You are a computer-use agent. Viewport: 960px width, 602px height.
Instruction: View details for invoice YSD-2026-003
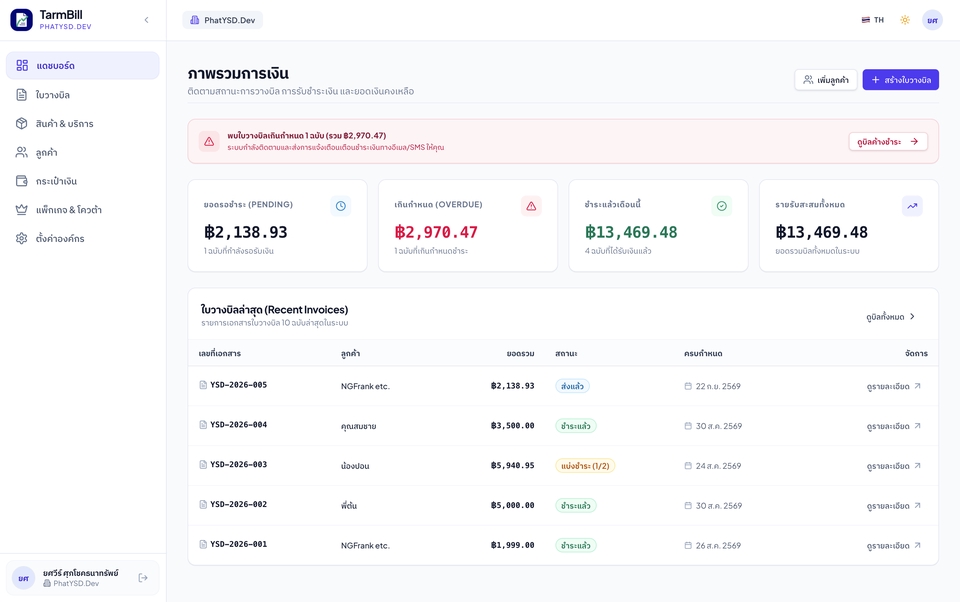893,466
